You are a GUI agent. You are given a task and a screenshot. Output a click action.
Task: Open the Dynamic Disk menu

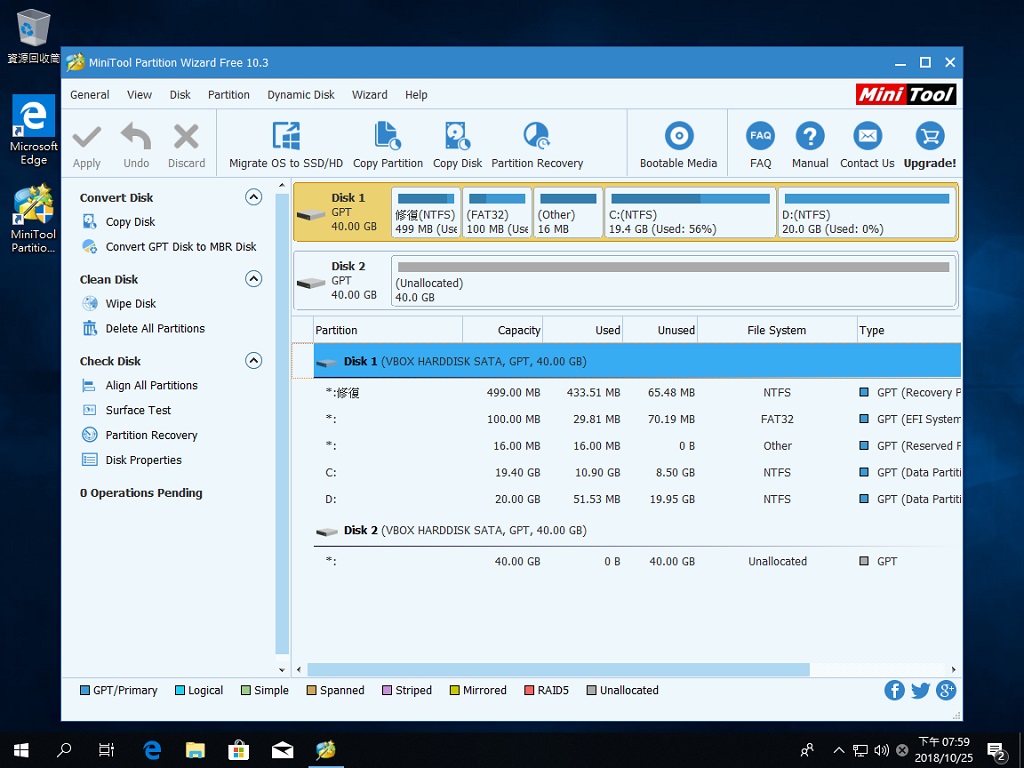click(x=300, y=95)
